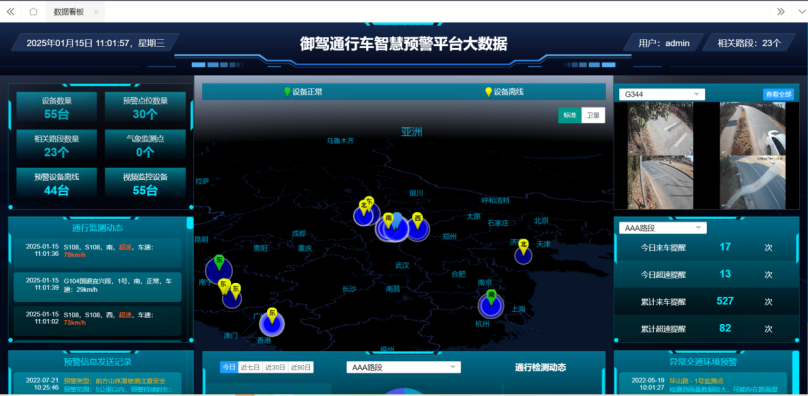This screenshot has height=396, width=808.
Task: Switch map to 标准 view
Action: click(x=569, y=116)
